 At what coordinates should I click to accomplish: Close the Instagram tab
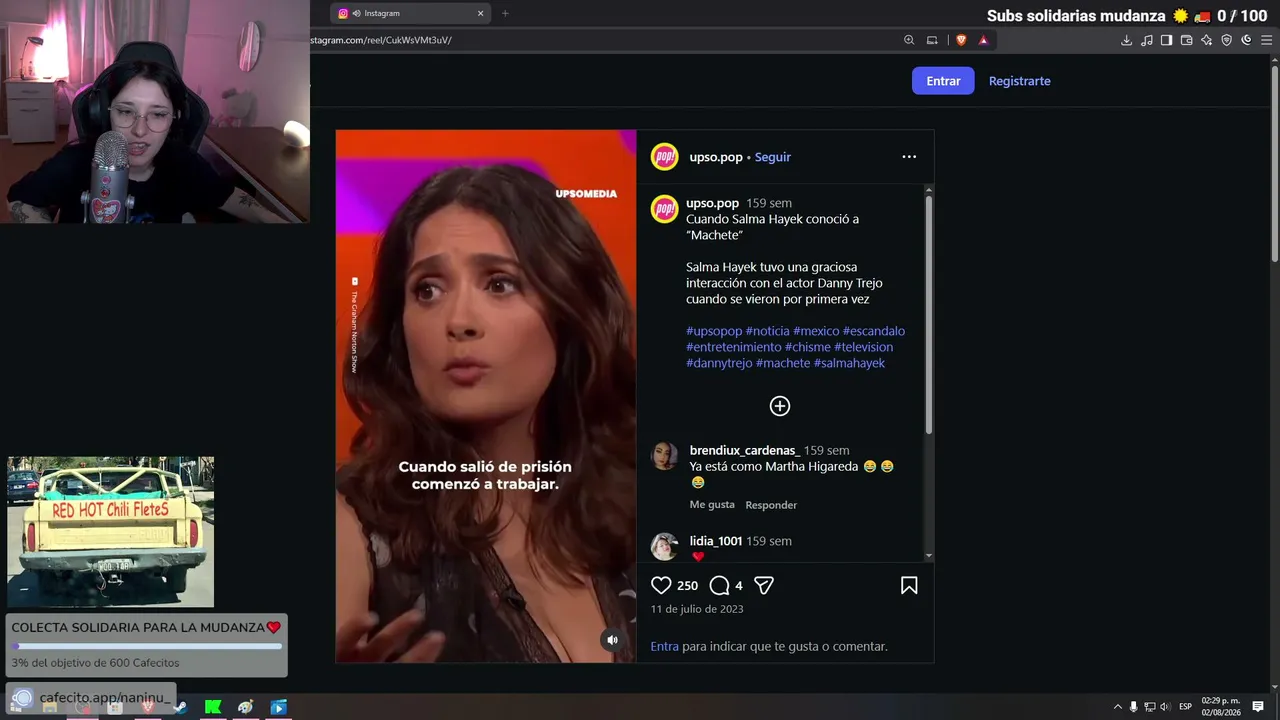click(x=480, y=13)
